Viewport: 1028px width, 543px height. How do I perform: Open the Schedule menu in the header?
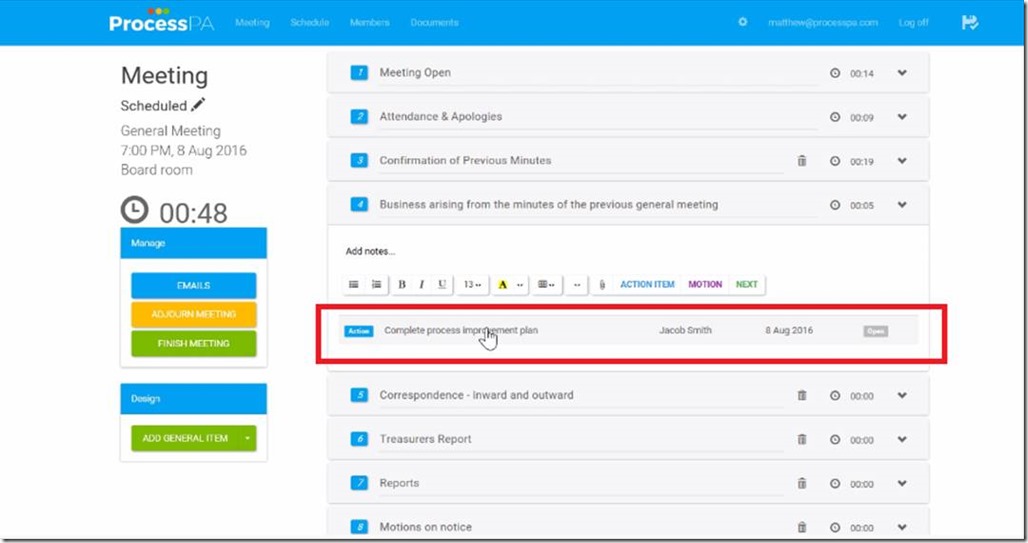pyautogui.click(x=309, y=22)
